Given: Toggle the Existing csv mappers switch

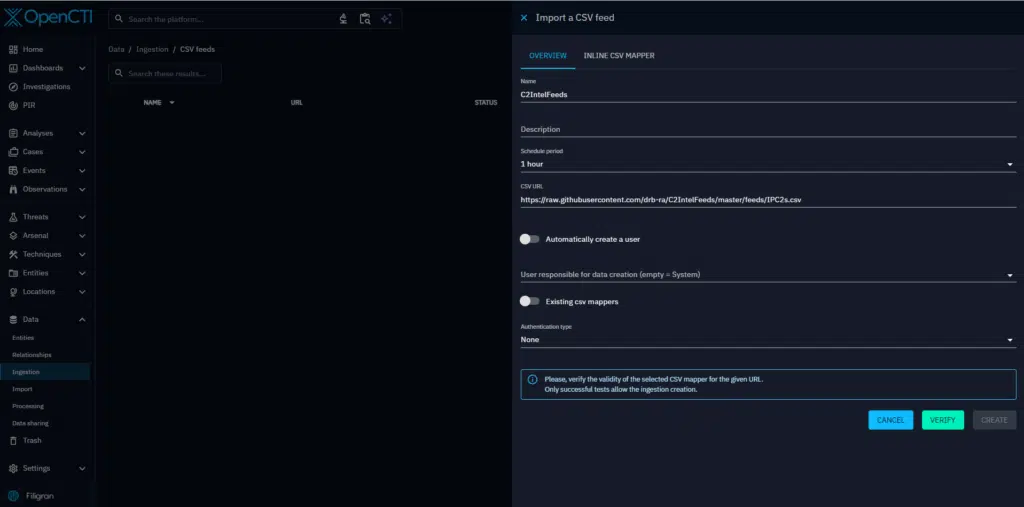Looking at the screenshot, I should point(529,301).
